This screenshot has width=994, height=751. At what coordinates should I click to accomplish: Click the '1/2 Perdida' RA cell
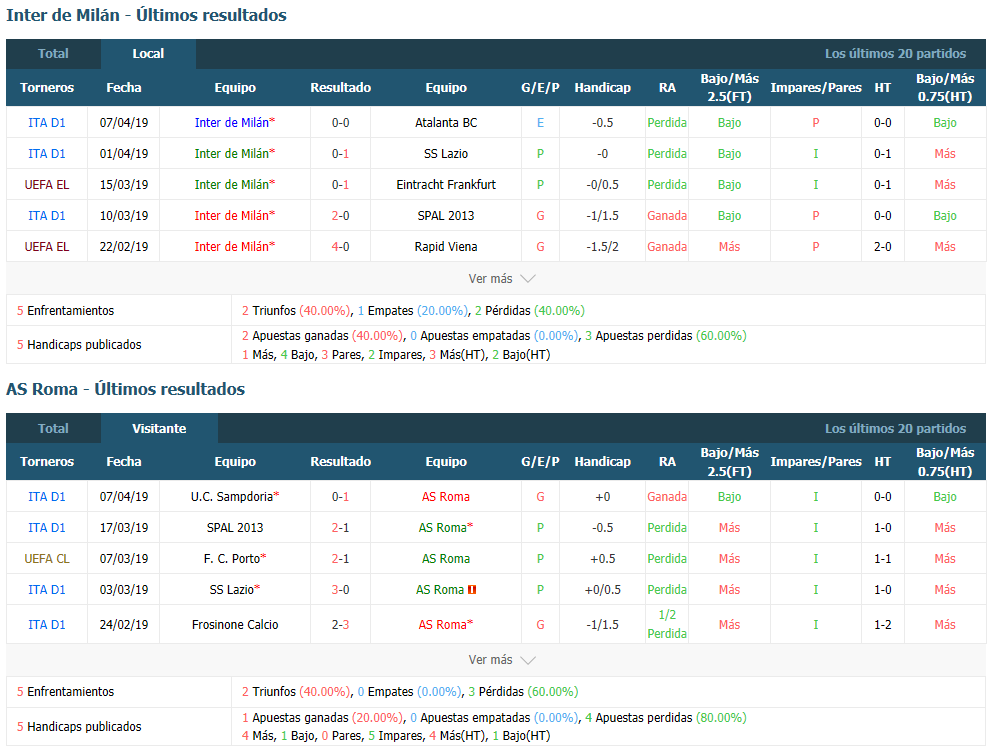pyautogui.click(x=667, y=625)
